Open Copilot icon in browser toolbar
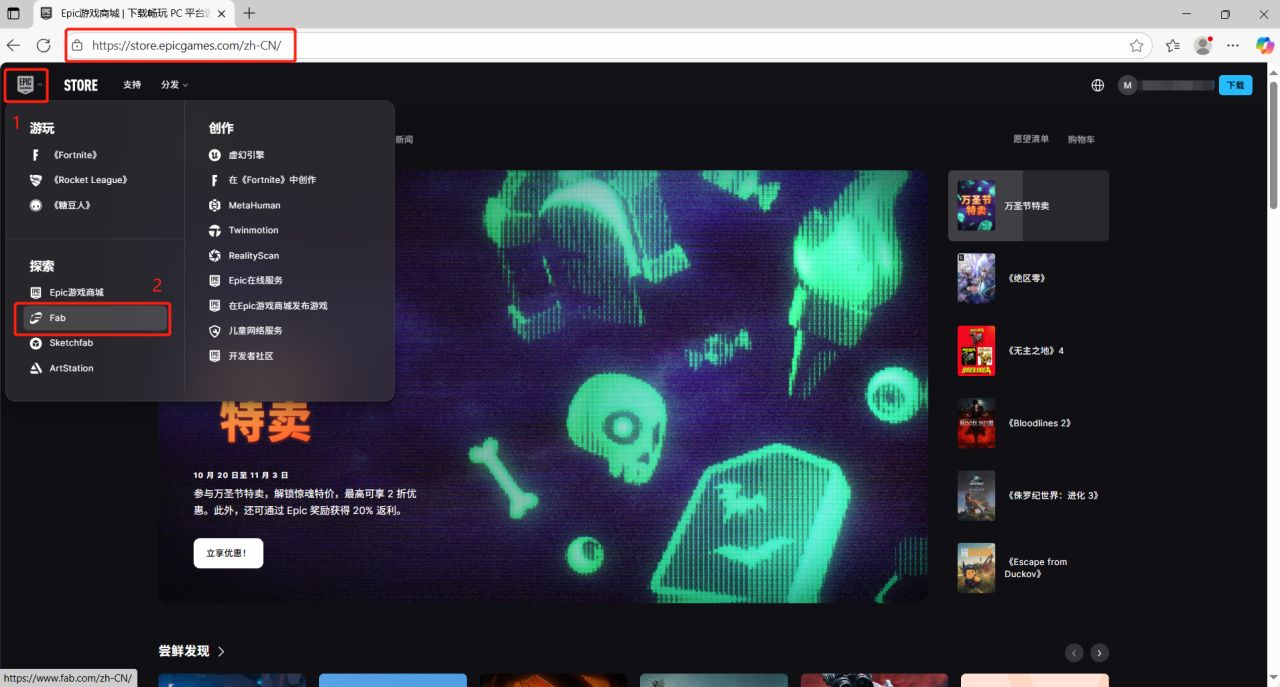 (x=1264, y=46)
